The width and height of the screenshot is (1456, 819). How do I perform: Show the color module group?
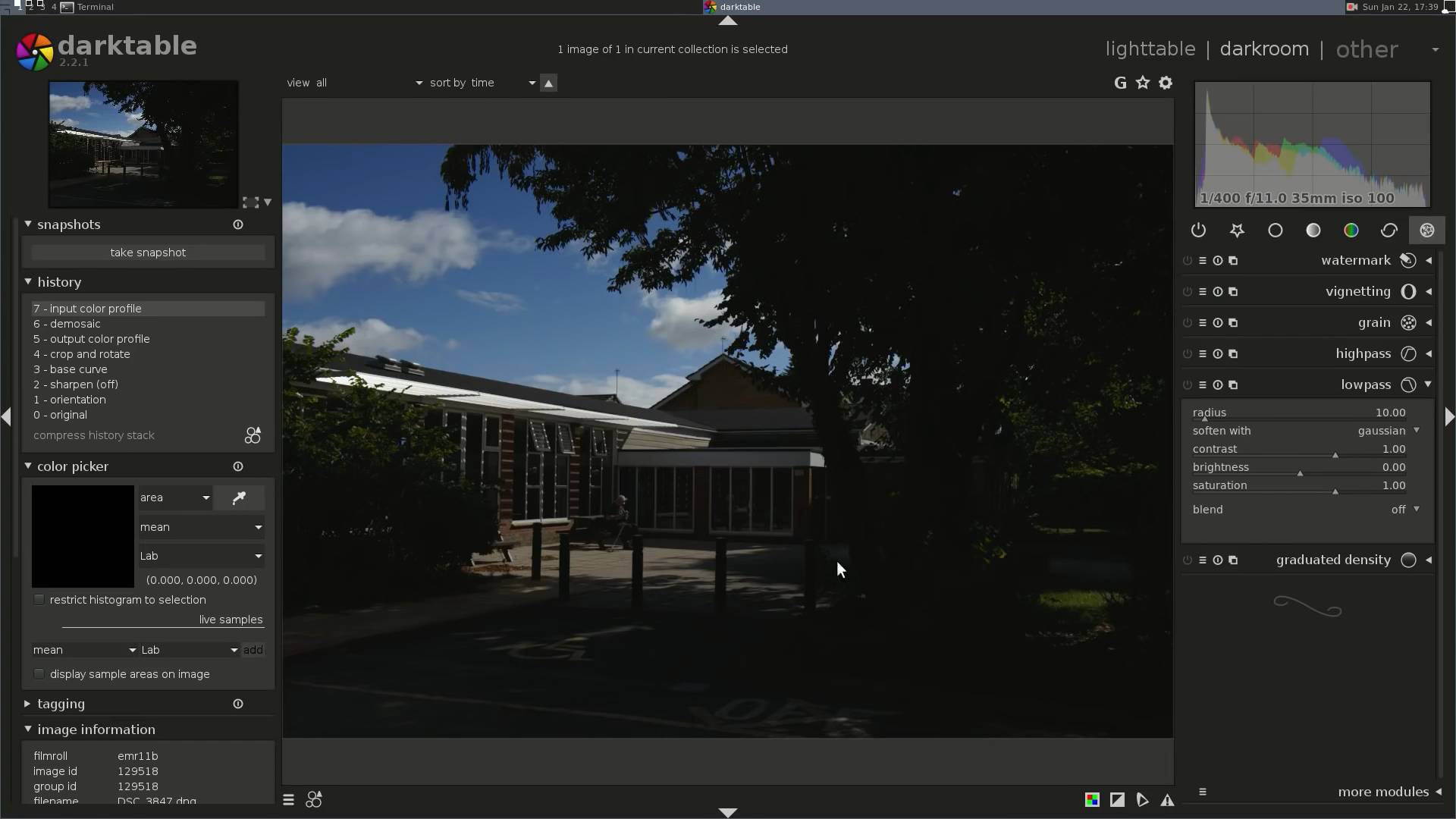click(1351, 231)
